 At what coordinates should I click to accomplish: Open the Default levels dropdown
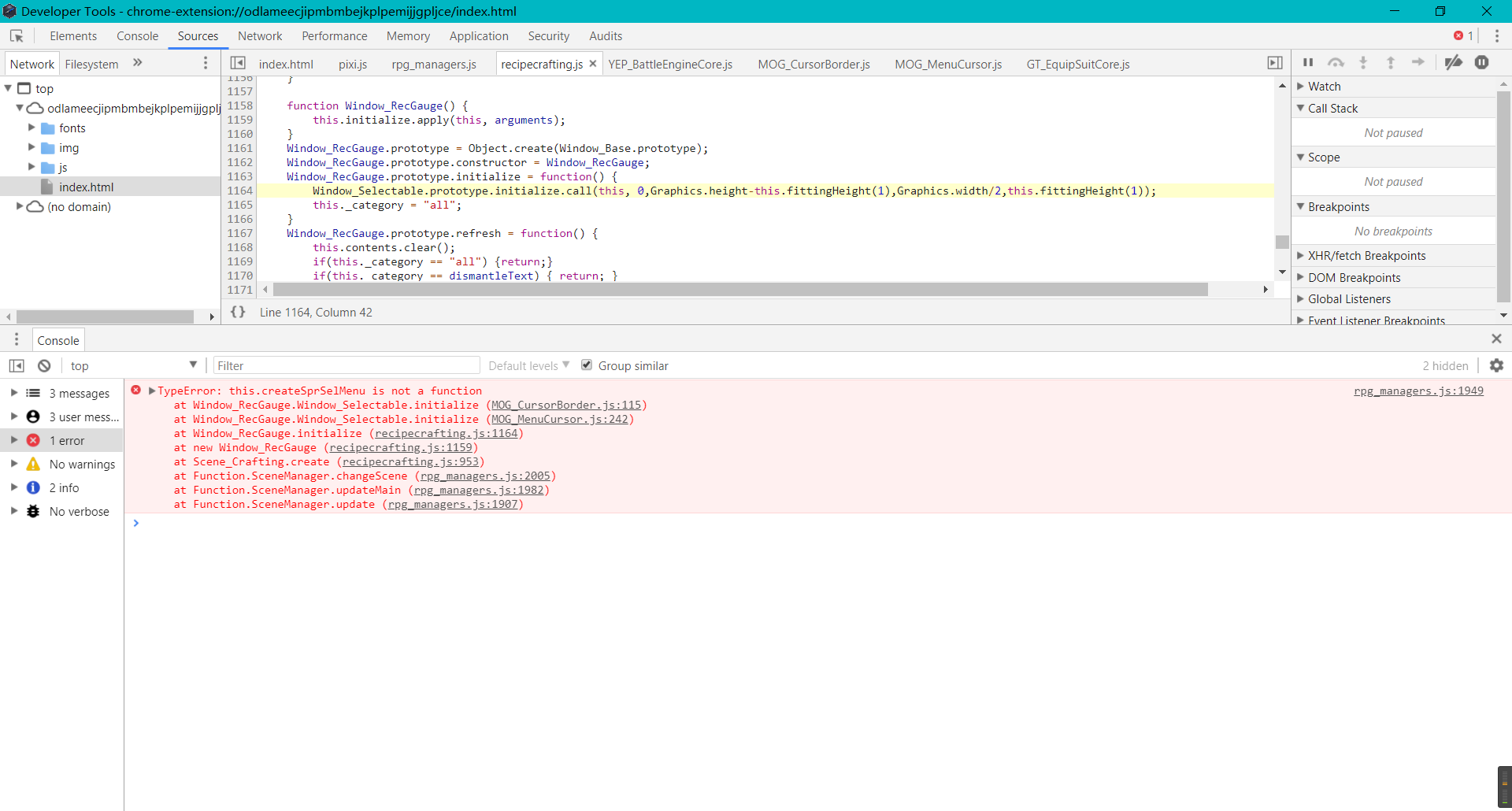pos(528,366)
